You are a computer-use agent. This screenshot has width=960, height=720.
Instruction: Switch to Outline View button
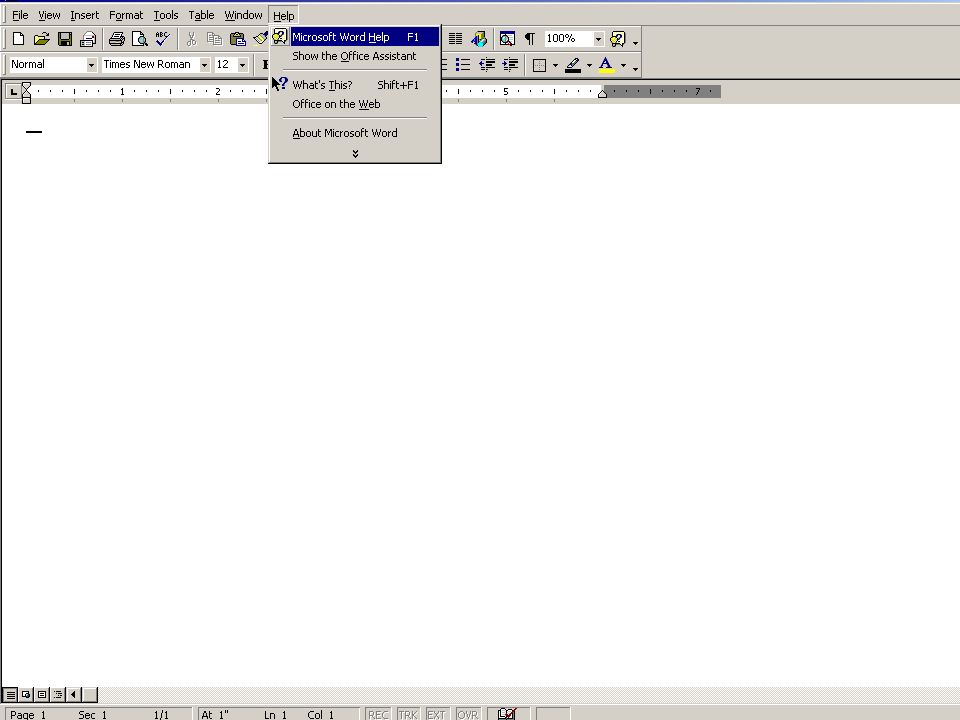tap(58, 694)
